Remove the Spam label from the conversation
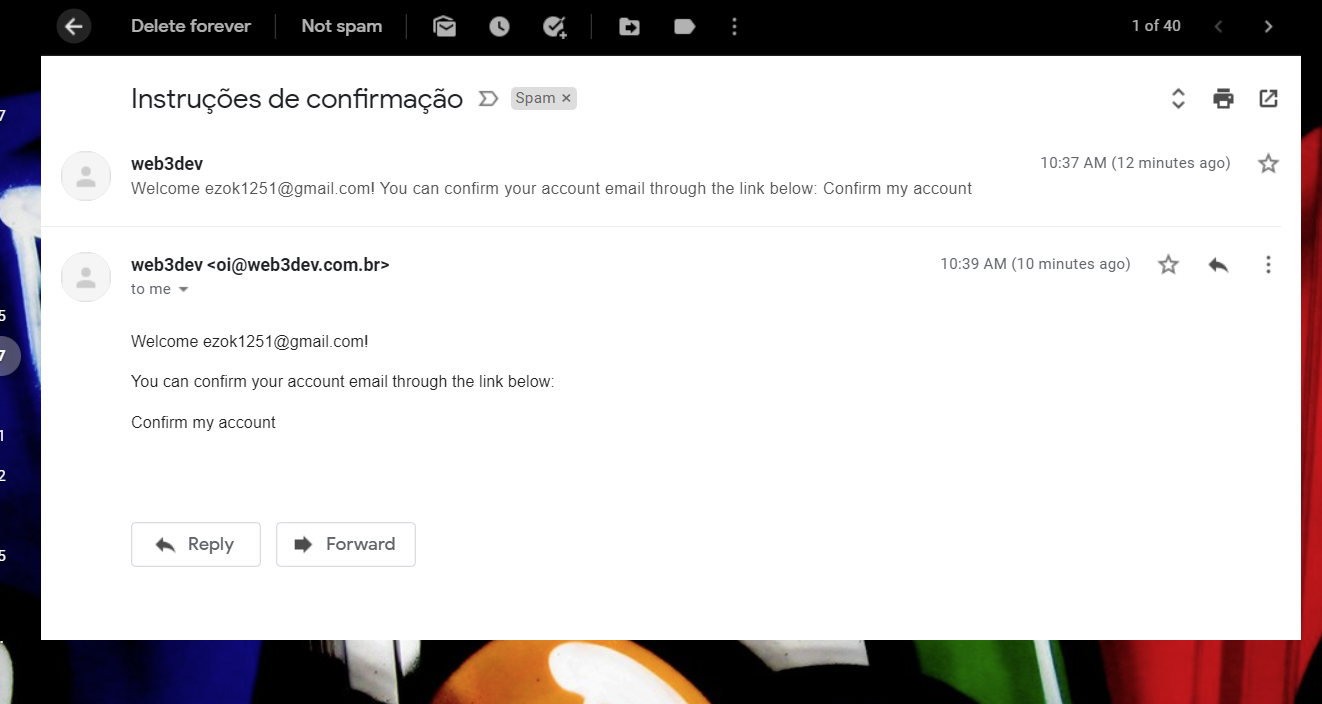Image resolution: width=1322 pixels, height=704 pixels. 565,98
